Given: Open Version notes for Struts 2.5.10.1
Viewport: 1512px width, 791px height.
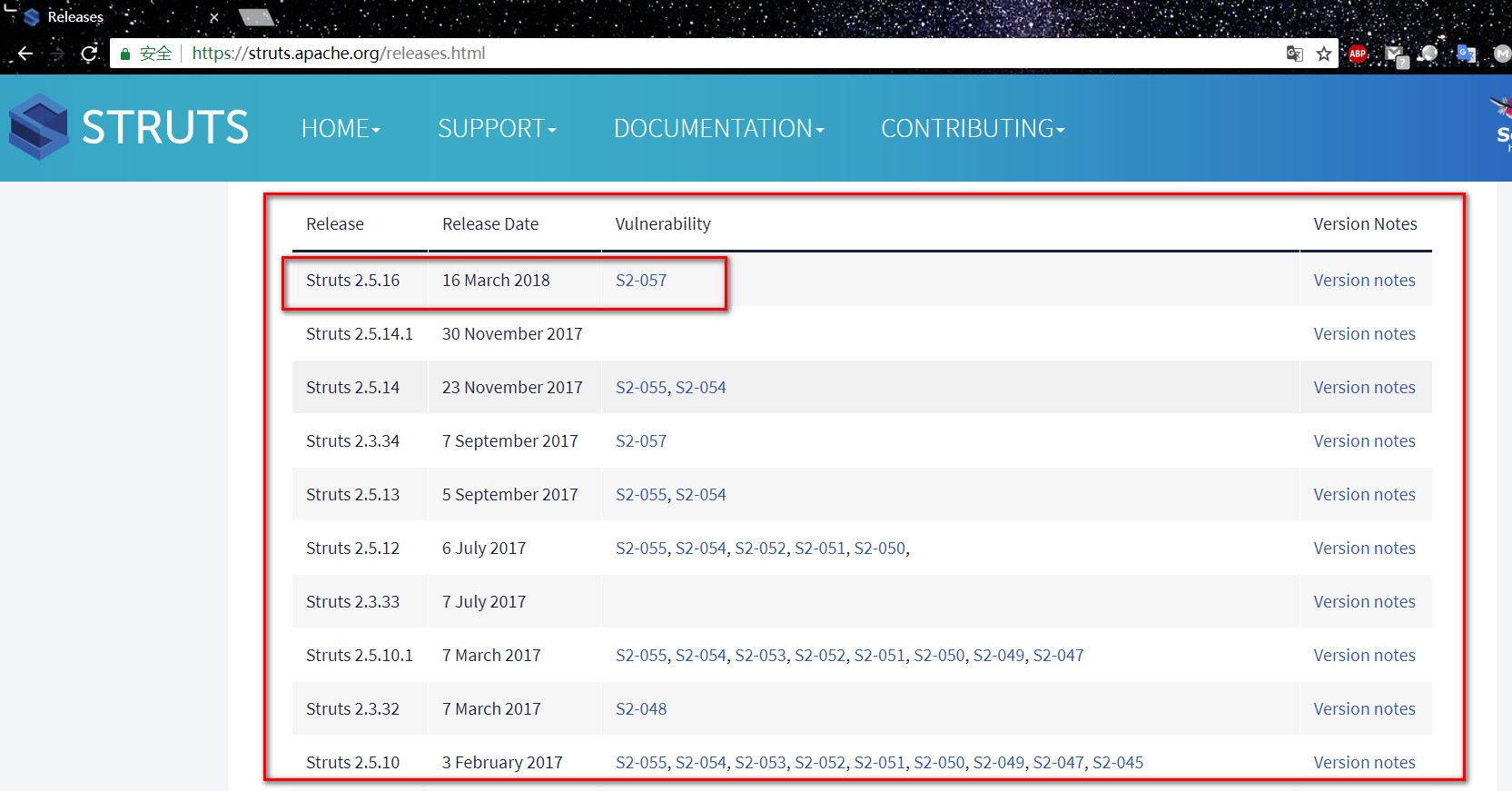Looking at the screenshot, I should 1364,656.
